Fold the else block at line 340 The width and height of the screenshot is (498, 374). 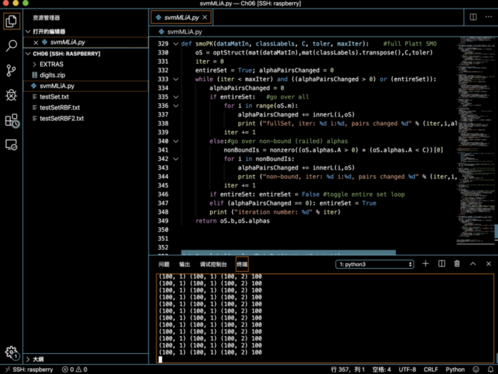point(176,141)
